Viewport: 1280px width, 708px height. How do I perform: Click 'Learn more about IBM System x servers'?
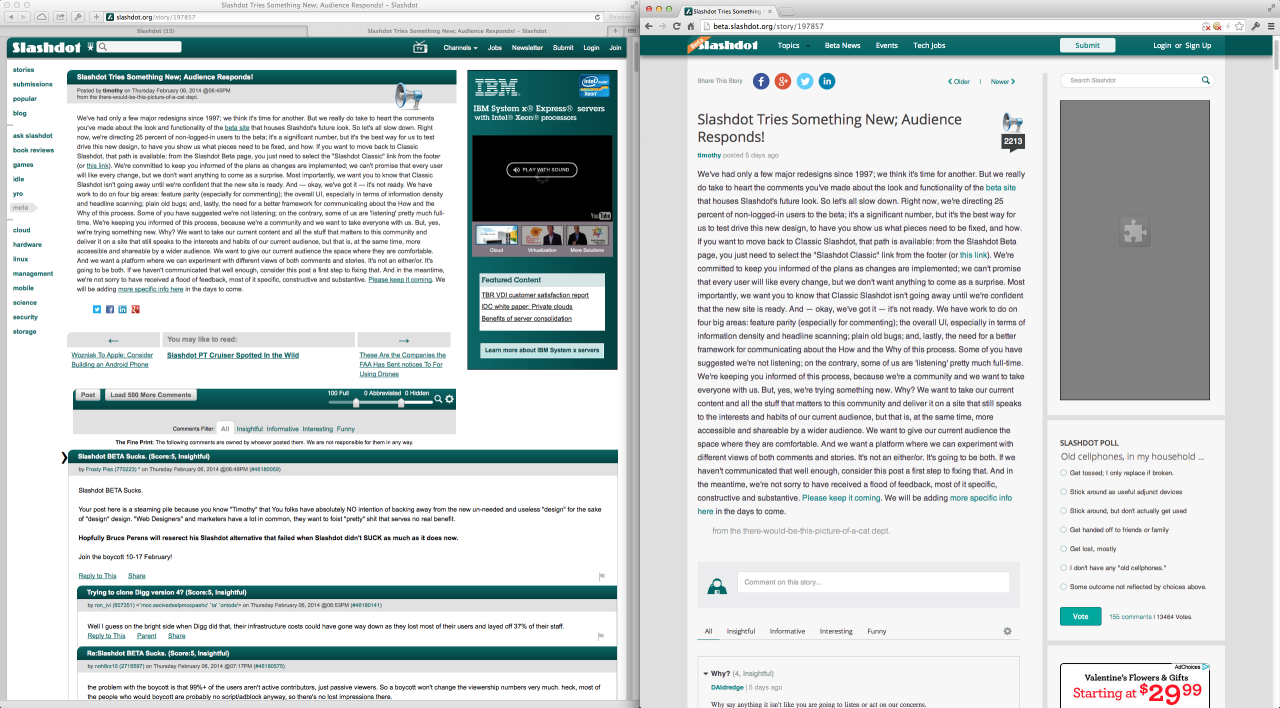tap(542, 350)
